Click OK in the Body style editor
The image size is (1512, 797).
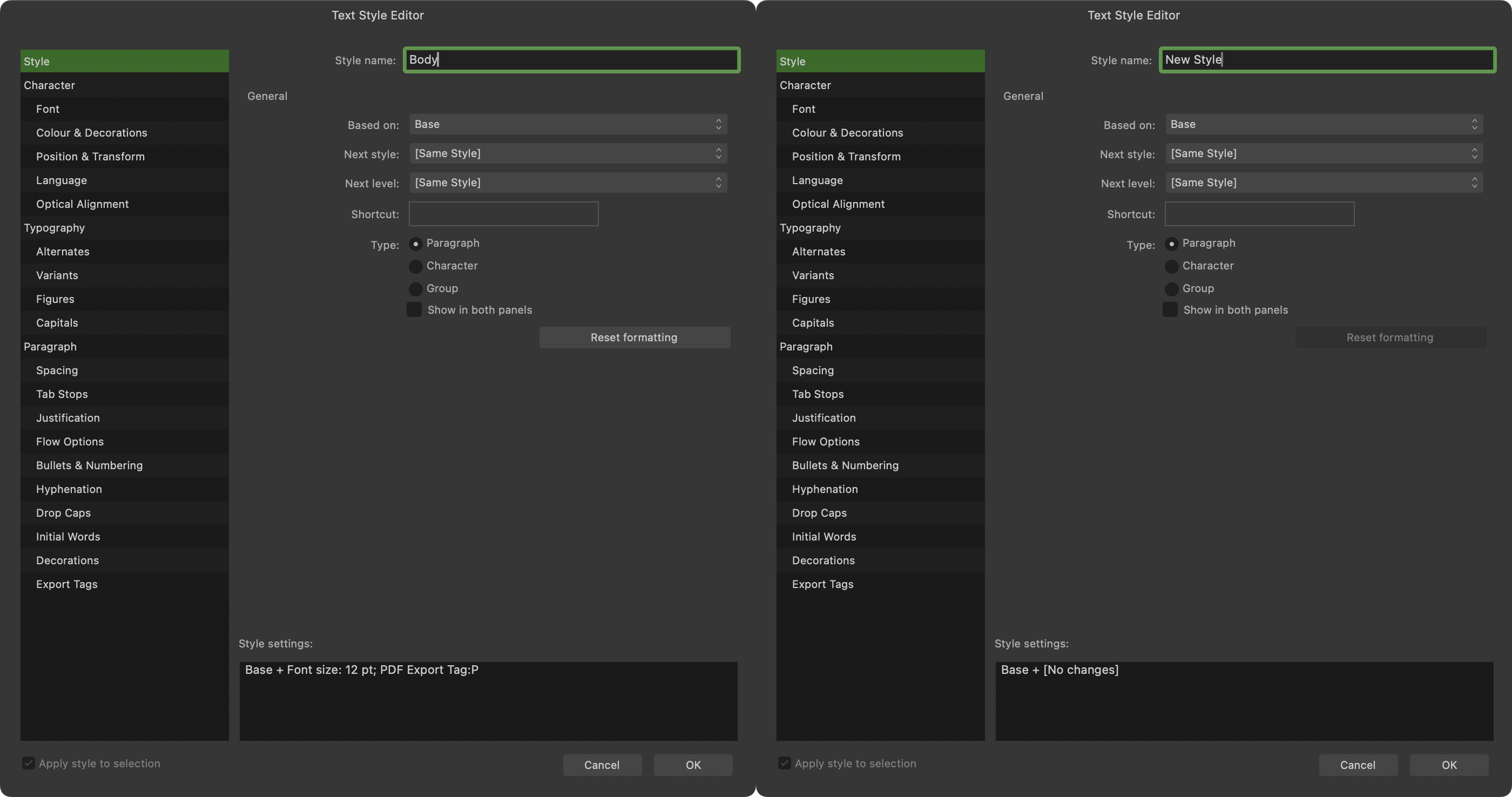pos(693,765)
